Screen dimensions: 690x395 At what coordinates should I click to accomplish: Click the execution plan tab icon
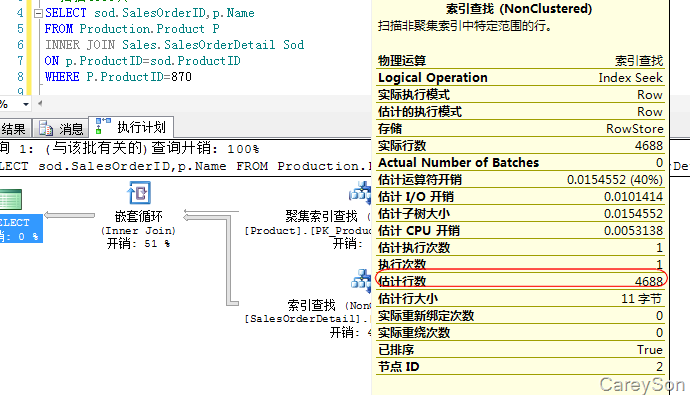click(x=103, y=126)
